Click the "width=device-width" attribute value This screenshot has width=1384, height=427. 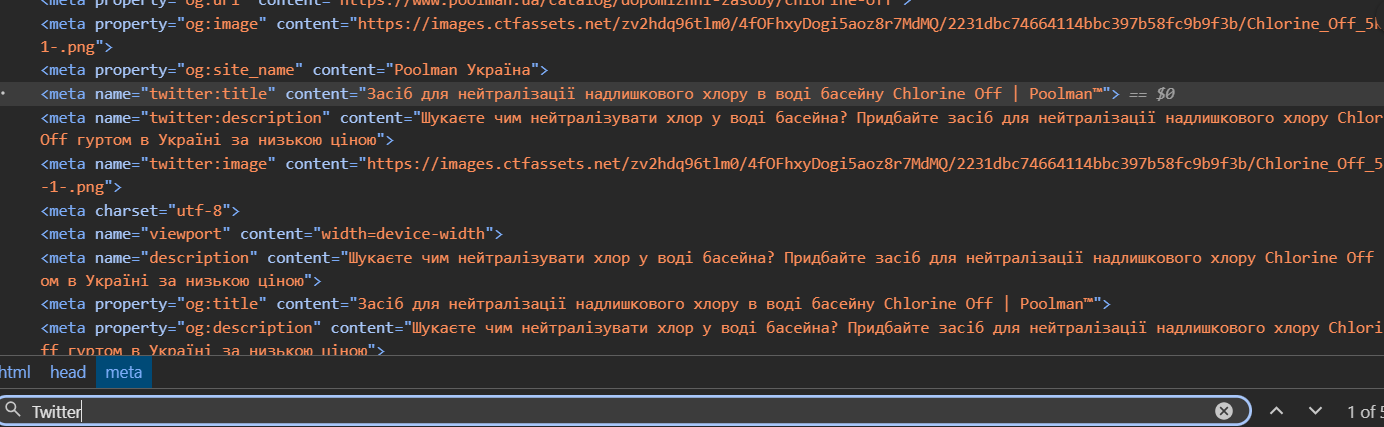(402, 234)
